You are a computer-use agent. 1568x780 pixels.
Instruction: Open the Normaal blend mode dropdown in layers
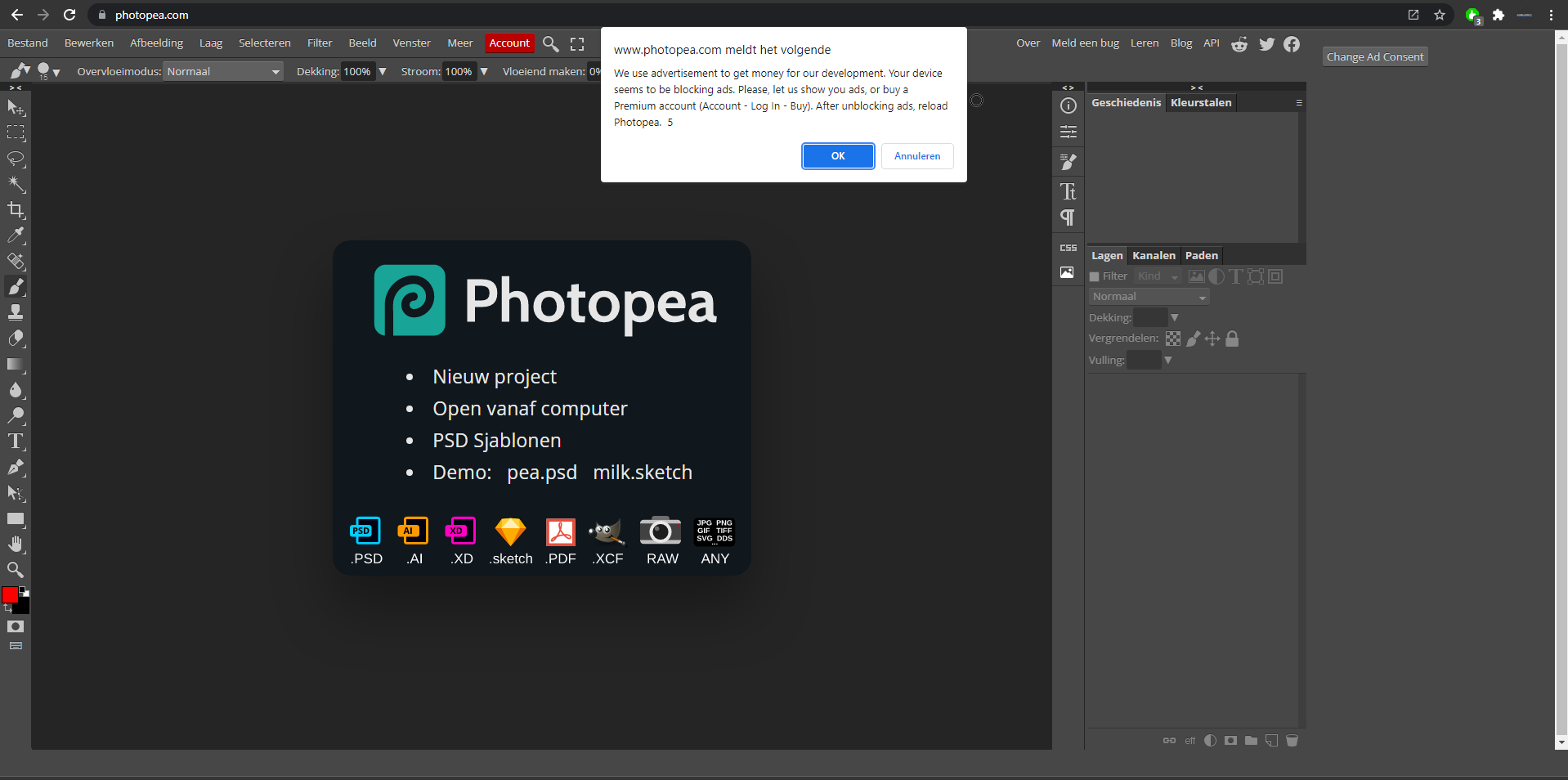[1148, 296]
